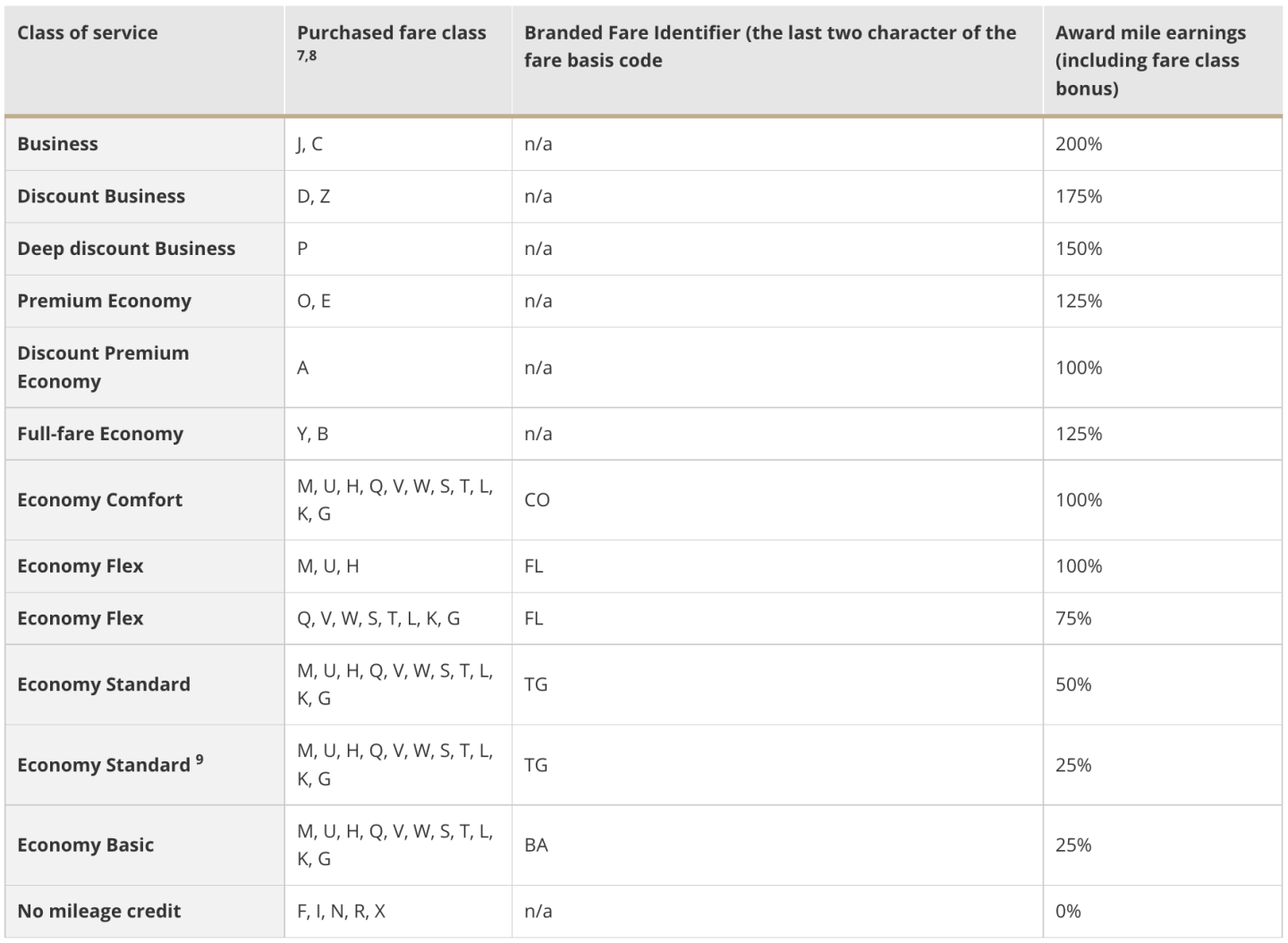Click the "Economy Comfort" row label

click(99, 500)
